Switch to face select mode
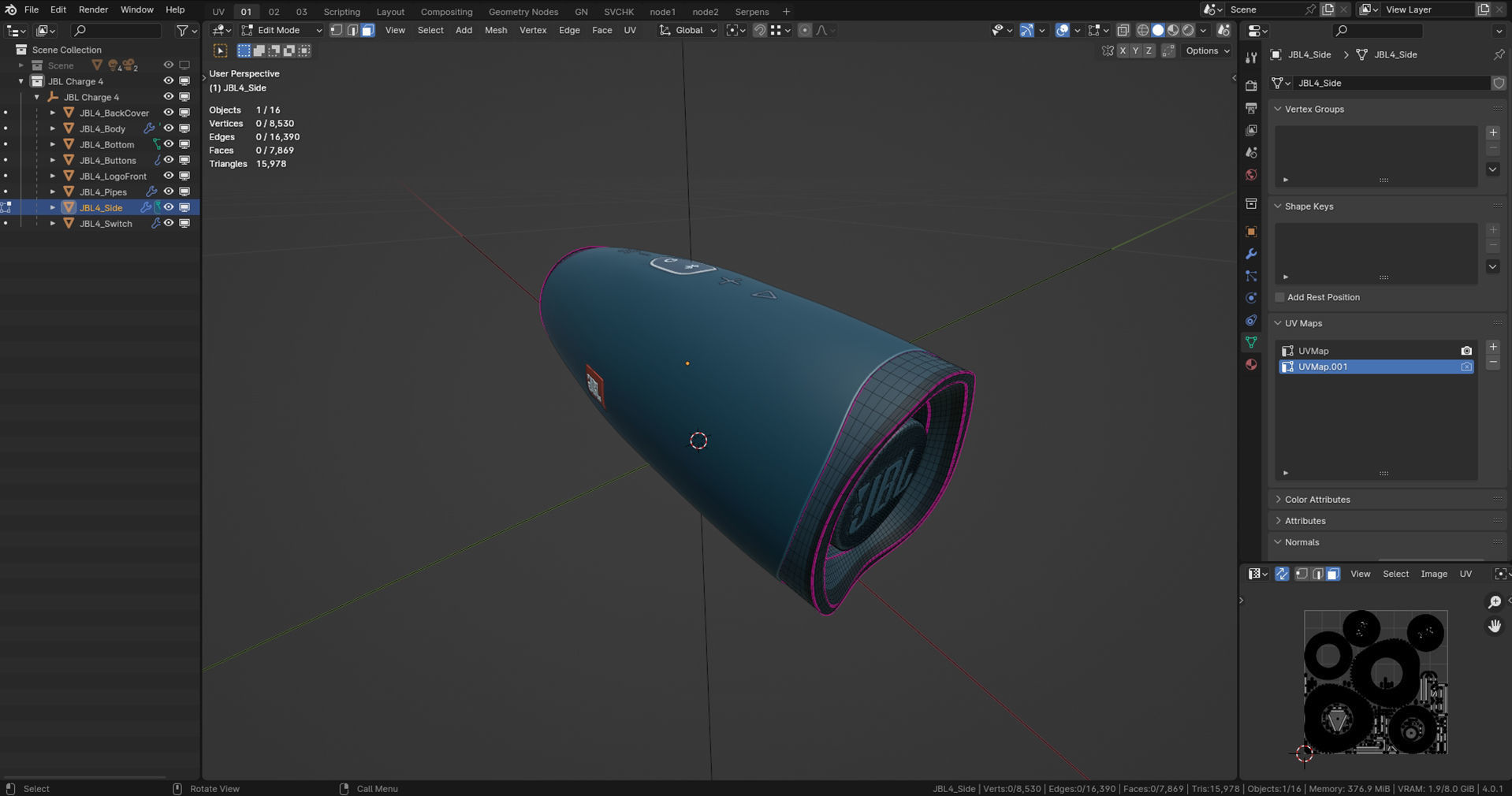Viewport: 1512px width, 796px height. [x=367, y=30]
